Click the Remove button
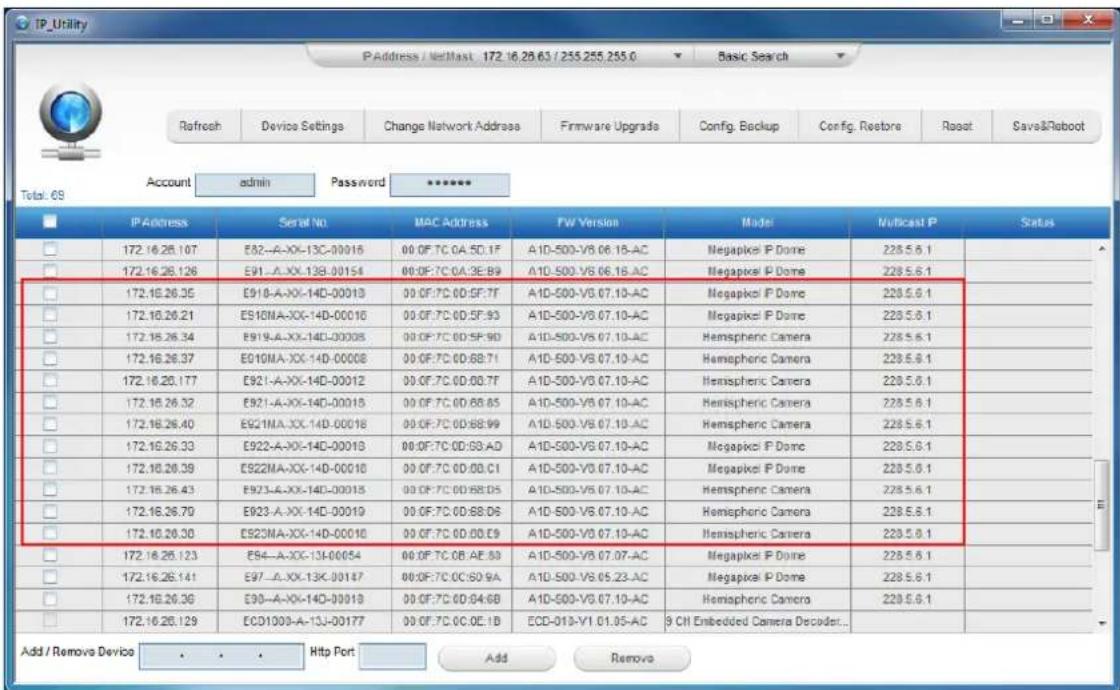Viewport: 1120px width, 690px height. [x=632, y=658]
